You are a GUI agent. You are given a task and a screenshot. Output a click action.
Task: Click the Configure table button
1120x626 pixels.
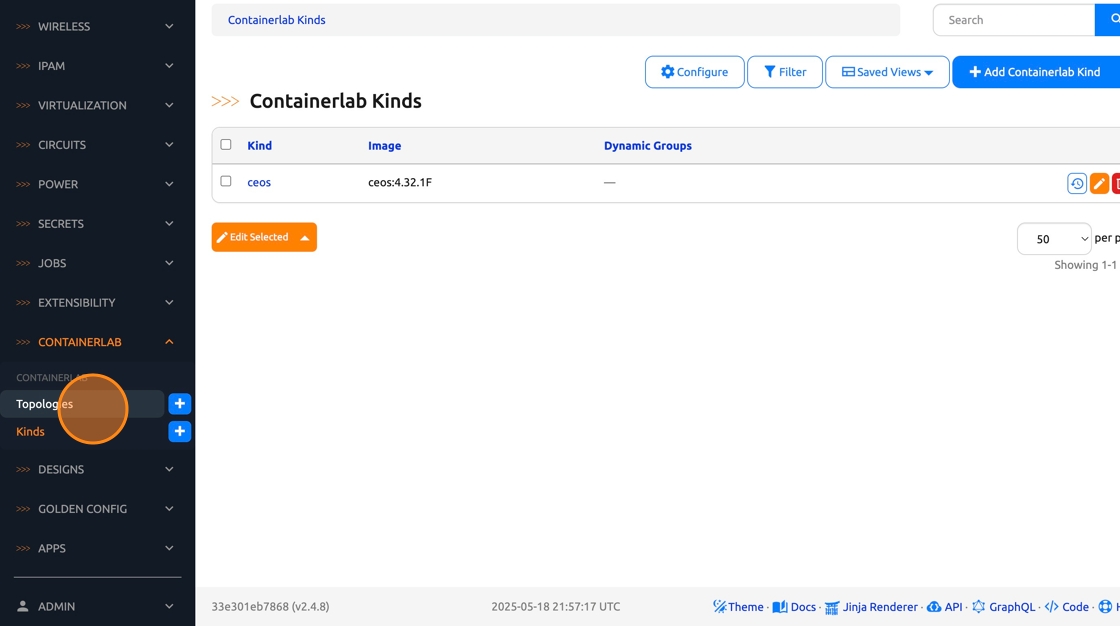tap(694, 72)
